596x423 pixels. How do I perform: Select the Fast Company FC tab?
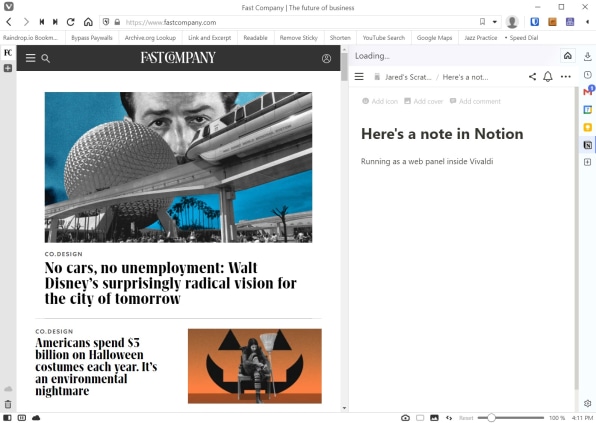8,52
